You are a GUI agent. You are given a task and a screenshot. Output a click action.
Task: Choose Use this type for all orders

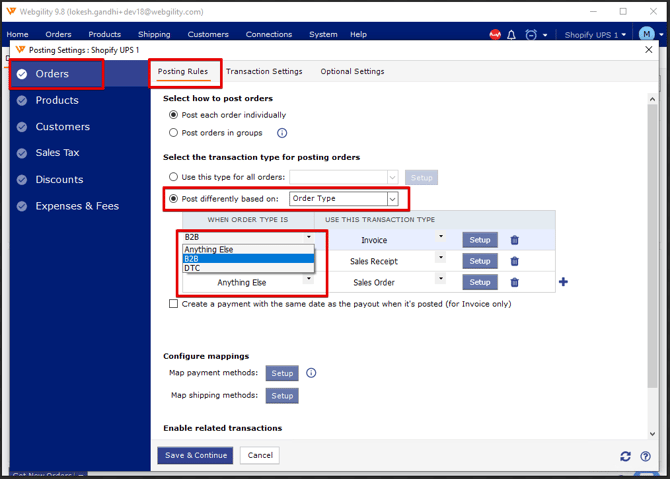174,177
